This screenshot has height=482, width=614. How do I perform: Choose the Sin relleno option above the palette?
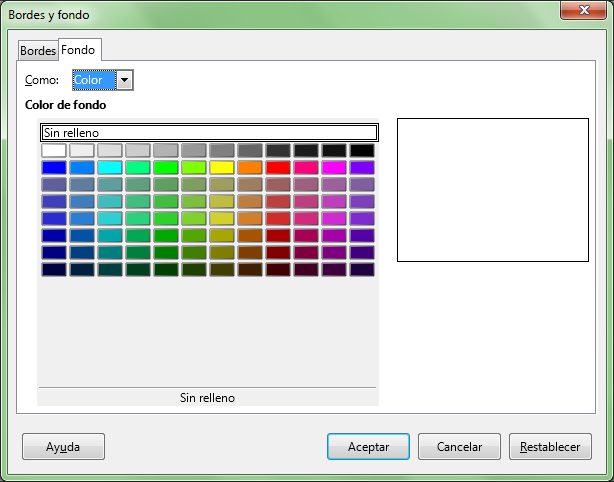pyautogui.click(x=208, y=132)
